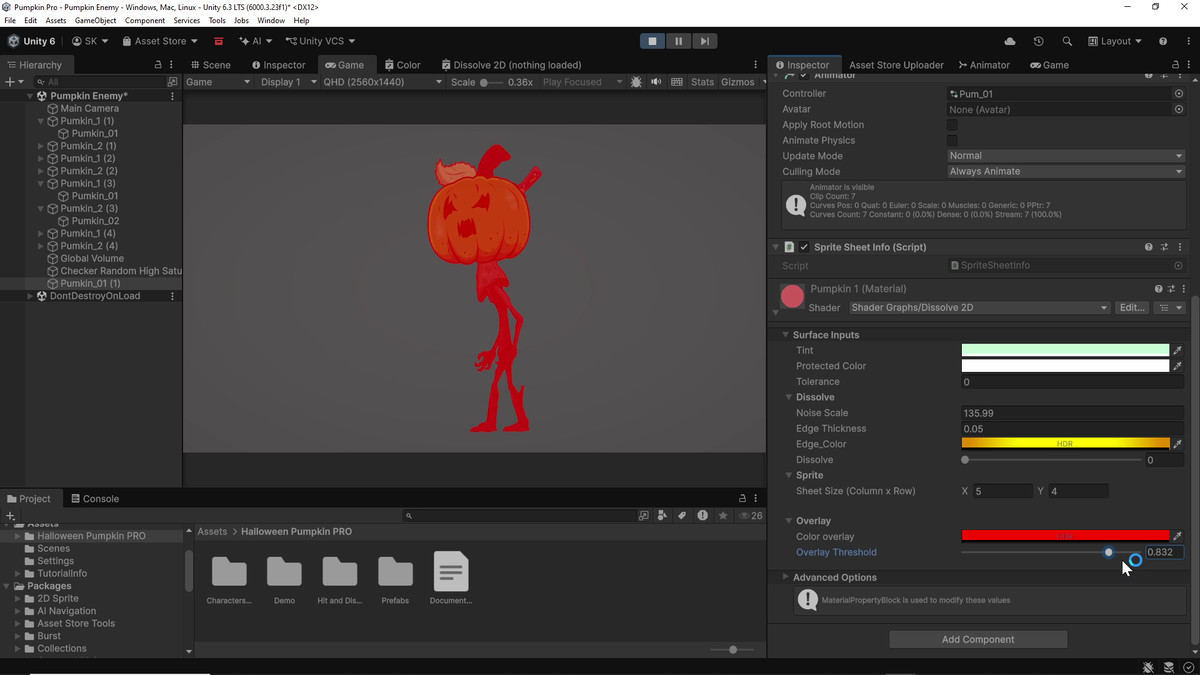The height and width of the screenshot is (675, 1200).
Task: Pick Controller object with the circle picker
Action: tap(1178, 93)
